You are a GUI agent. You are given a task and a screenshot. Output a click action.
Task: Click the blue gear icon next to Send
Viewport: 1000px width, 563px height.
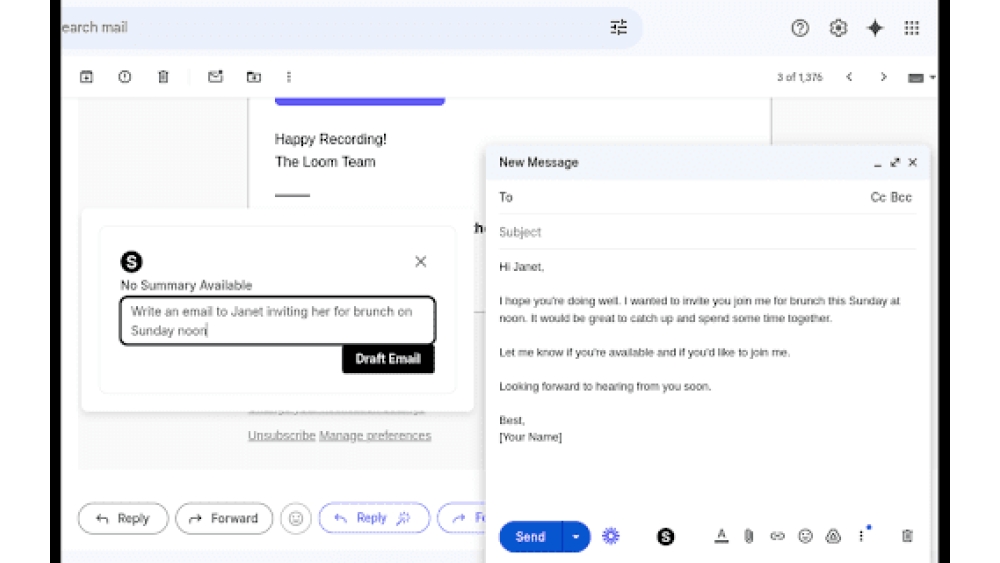610,536
